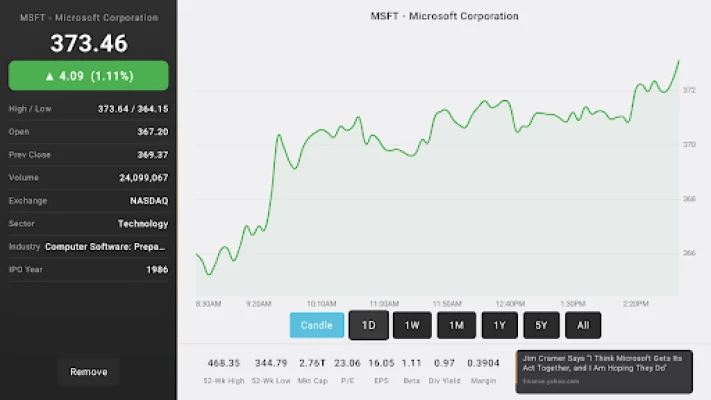Click the chart title MSFT - Microsoft Corporation
Image resolution: width=711 pixels, height=400 pixels.
click(444, 16)
